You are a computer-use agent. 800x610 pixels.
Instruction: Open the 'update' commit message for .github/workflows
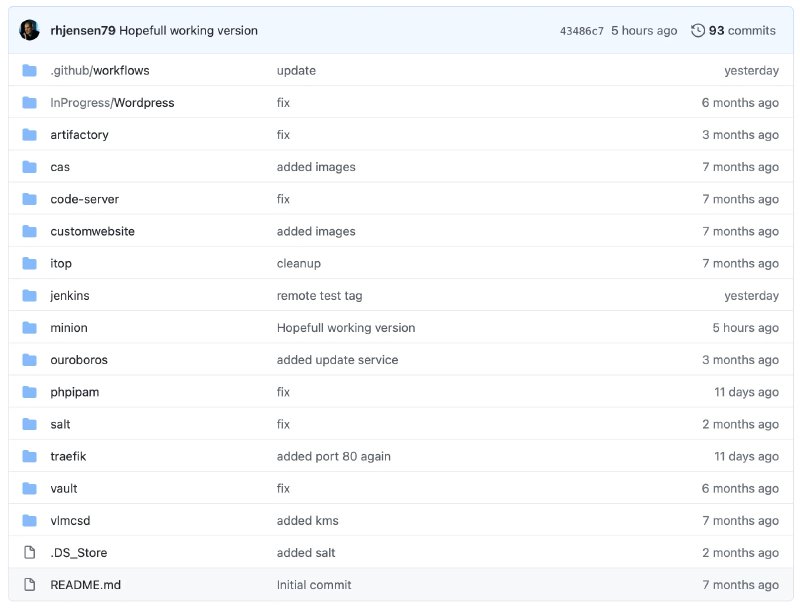click(296, 70)
